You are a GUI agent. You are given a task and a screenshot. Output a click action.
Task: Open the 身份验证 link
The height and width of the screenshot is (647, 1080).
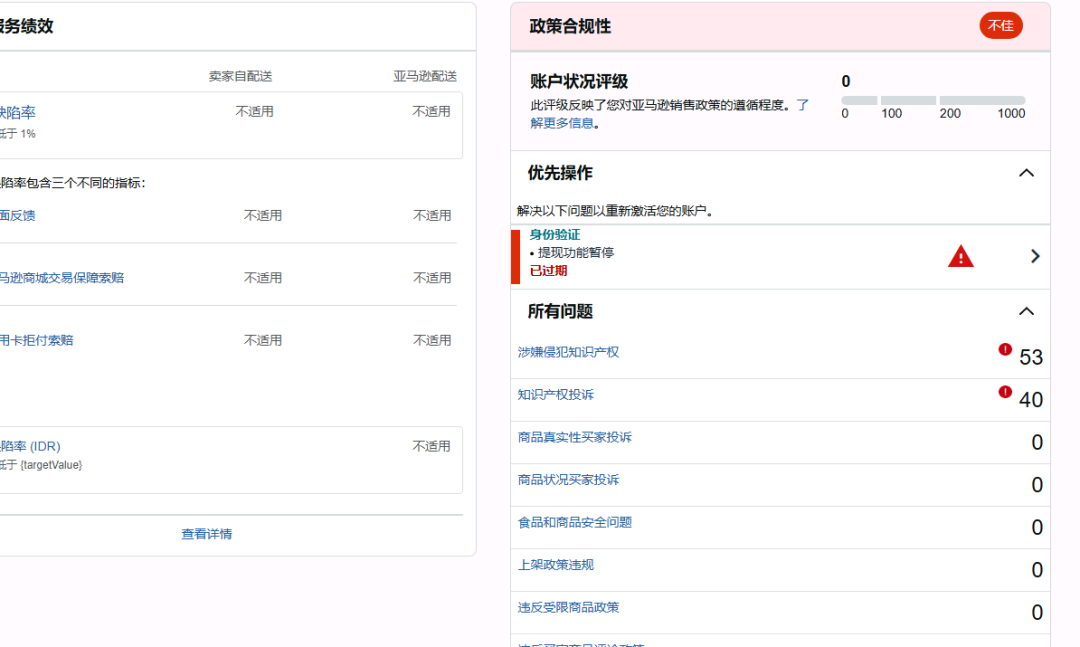[x=554, y=235]
